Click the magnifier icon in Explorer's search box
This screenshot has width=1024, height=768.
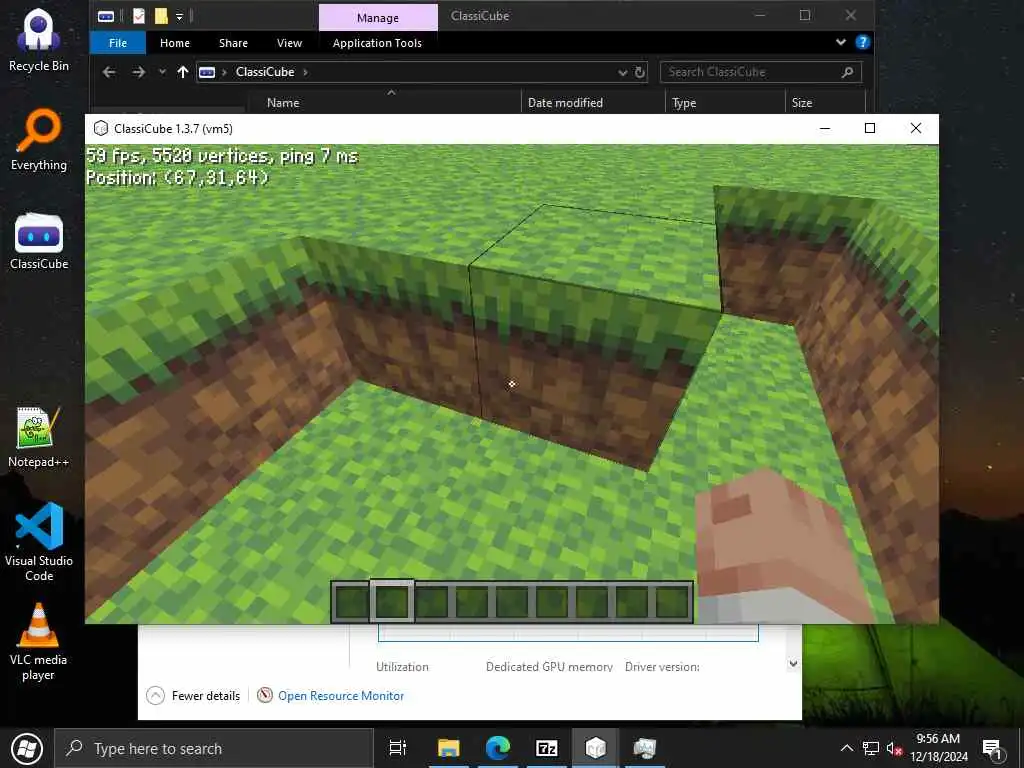tap(847, 72)
